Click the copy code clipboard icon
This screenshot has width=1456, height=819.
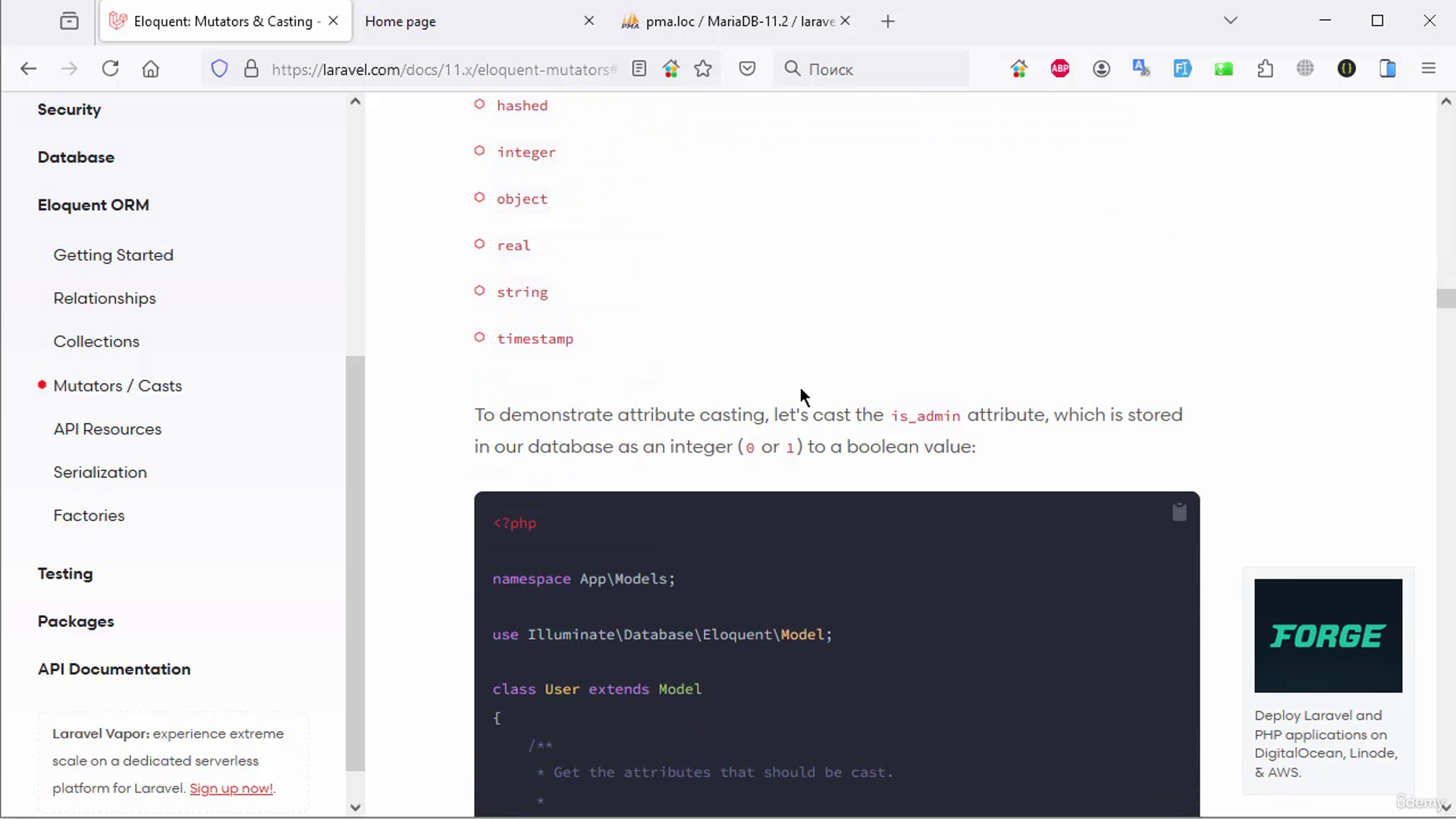(x=1179, y=513)
